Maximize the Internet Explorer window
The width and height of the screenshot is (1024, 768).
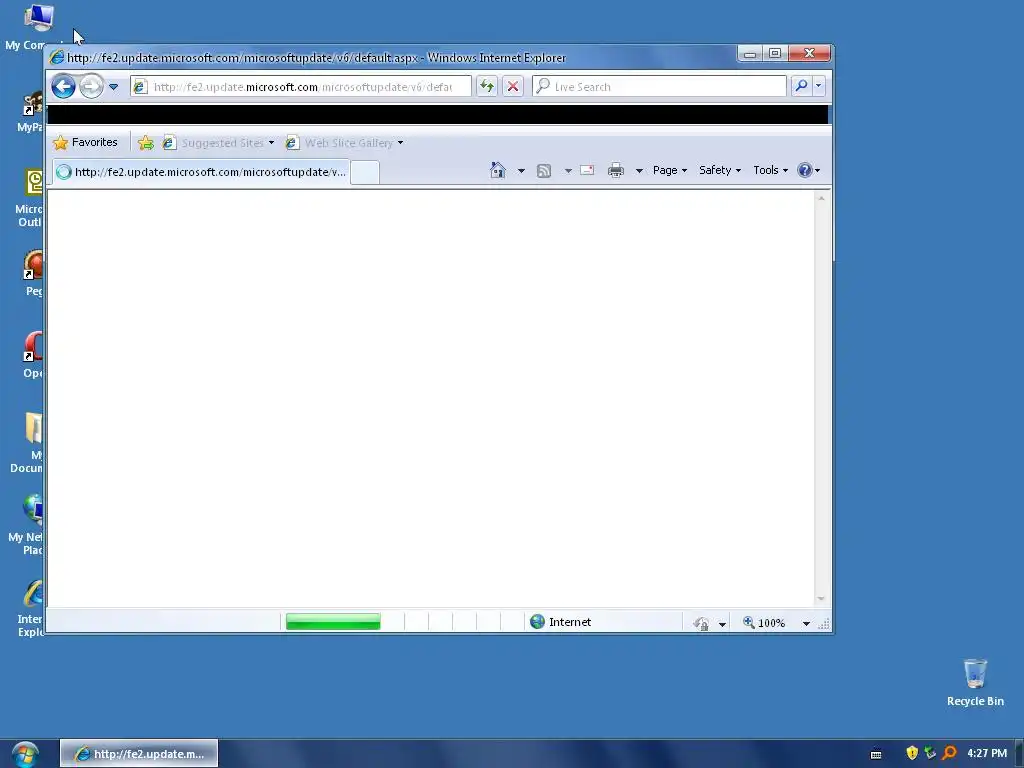[775, 54]
